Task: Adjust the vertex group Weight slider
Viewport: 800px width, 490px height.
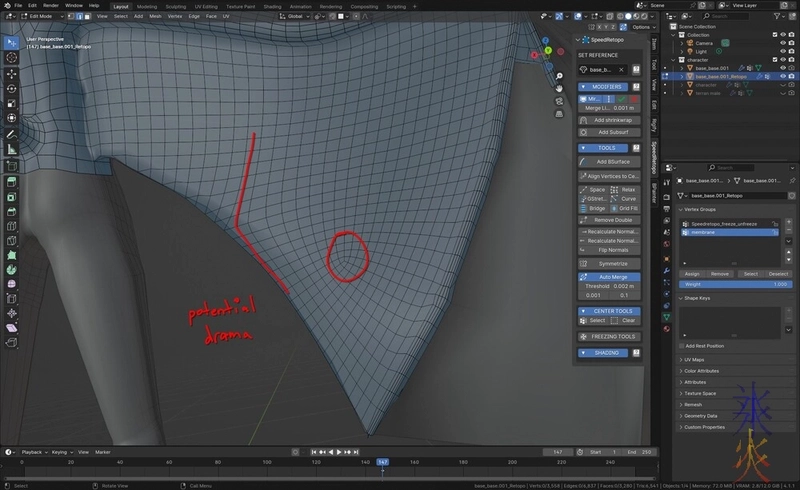Action: pos(735,284)
